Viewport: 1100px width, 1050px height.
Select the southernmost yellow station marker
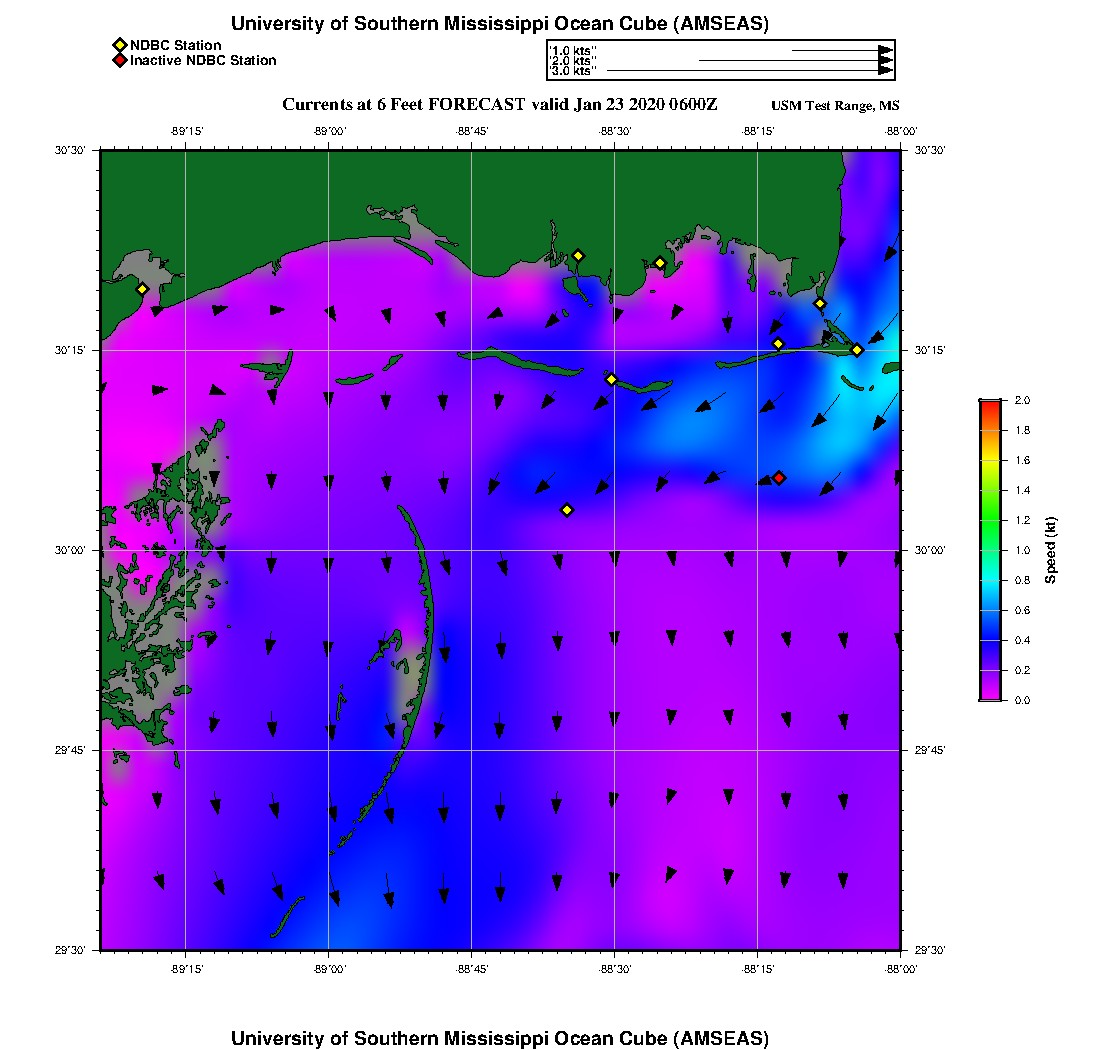(x=567, y=510)
